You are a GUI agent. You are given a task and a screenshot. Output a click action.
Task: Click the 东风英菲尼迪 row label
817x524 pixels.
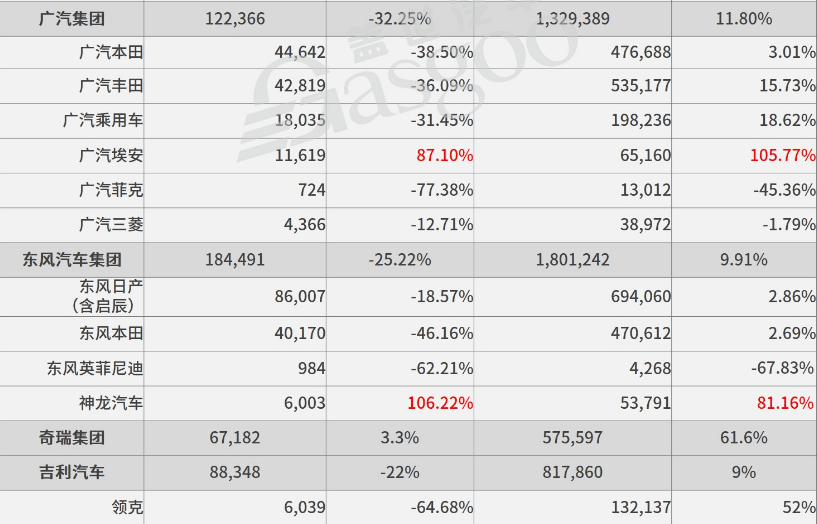click(95, 368)
